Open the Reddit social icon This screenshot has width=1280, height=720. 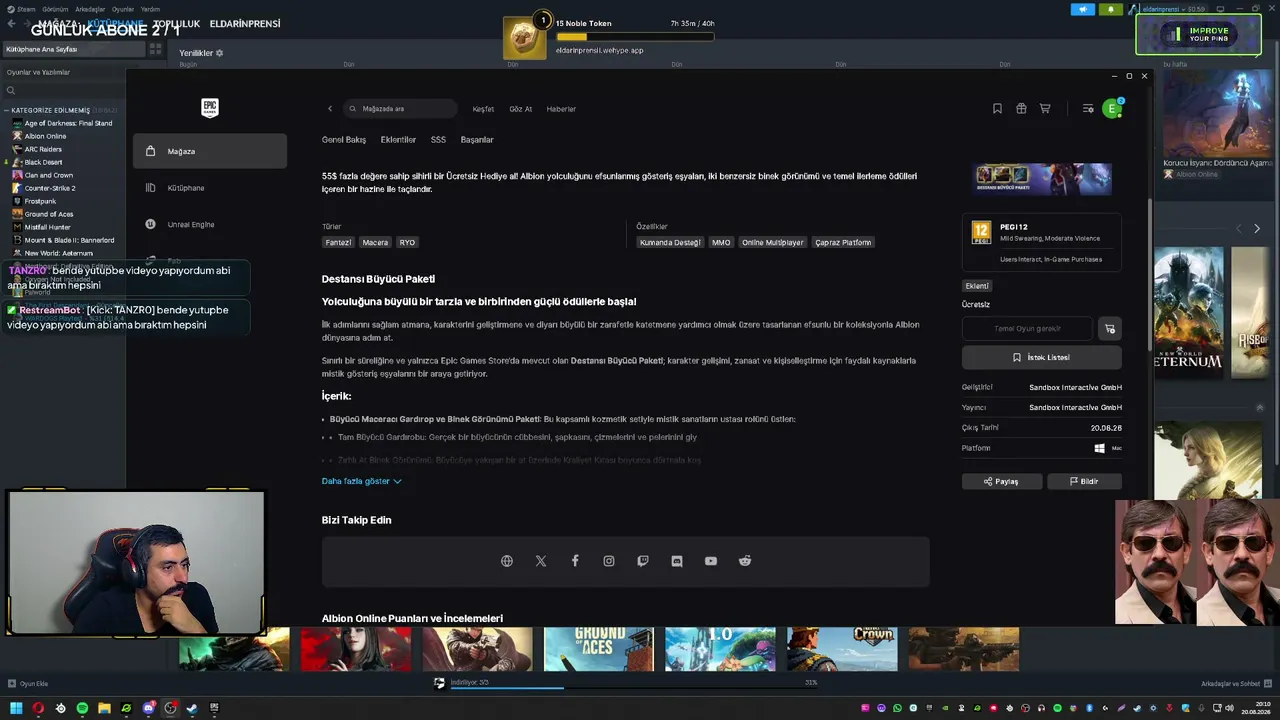[745, 561]
